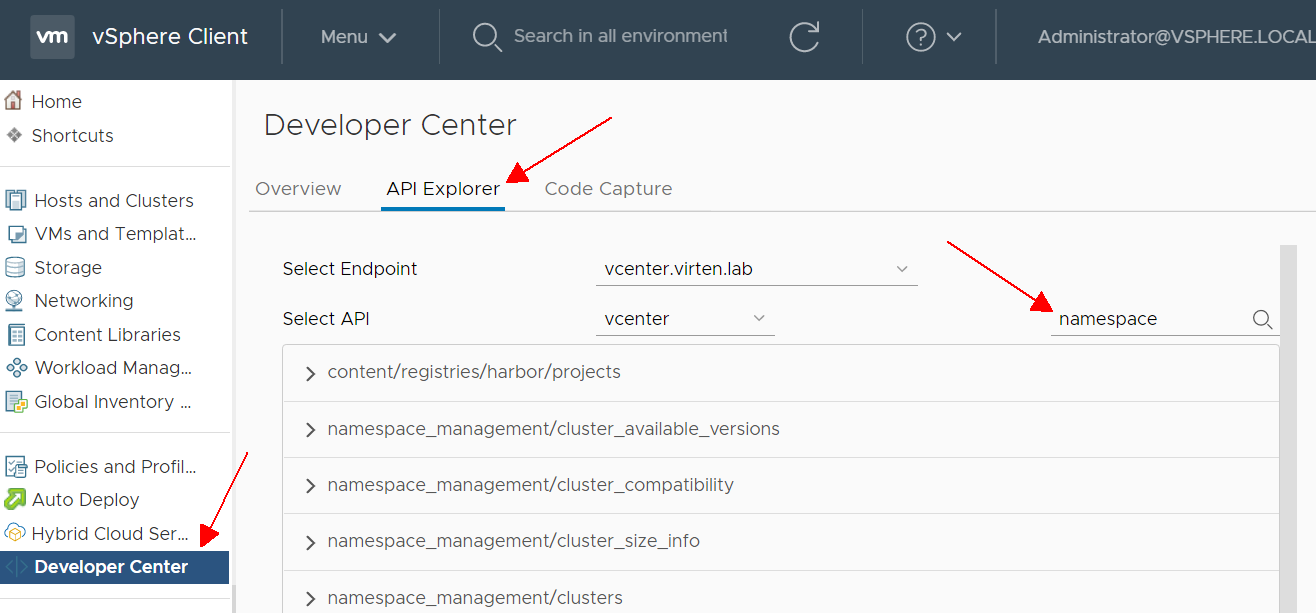Switch to the Code Capture tab
The image size is (1316, 613).
tap(608, 189)
